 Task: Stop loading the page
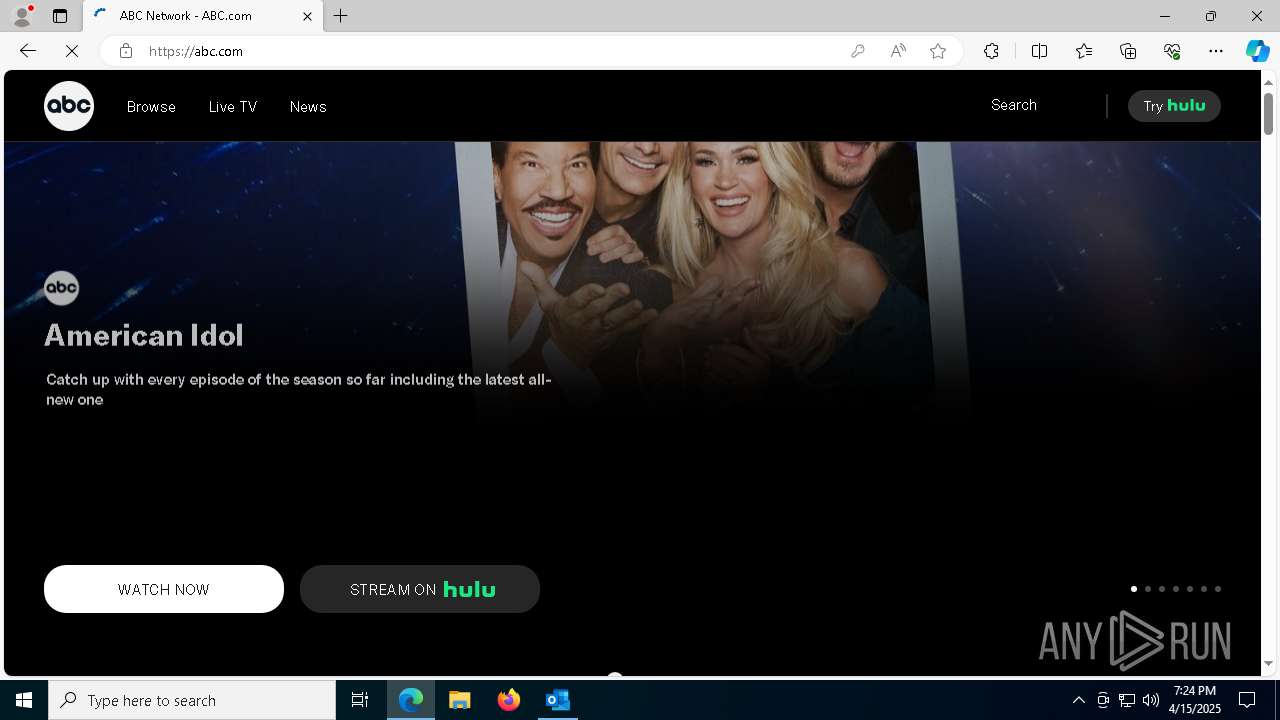pyautogui.click(x=72, y=51)
